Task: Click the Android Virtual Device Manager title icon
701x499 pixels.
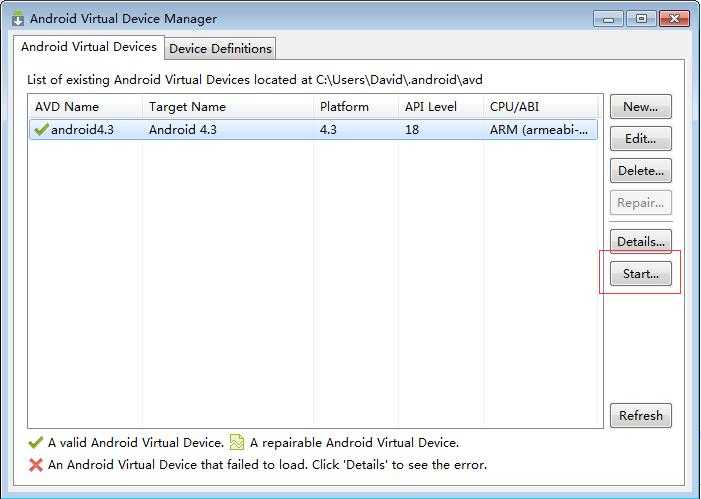Action: pyautogui.click(x=18, y=19)
